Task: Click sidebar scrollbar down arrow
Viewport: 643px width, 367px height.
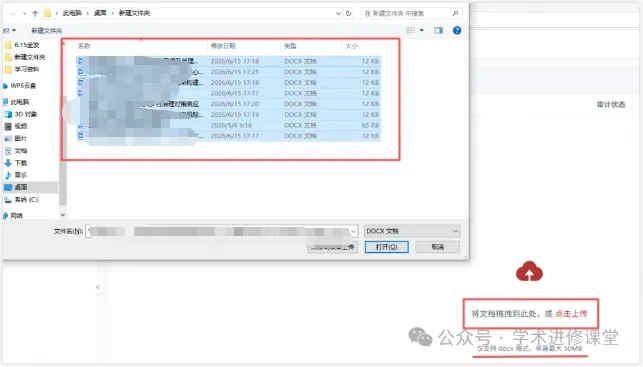Action: click(x=63, y=214)
